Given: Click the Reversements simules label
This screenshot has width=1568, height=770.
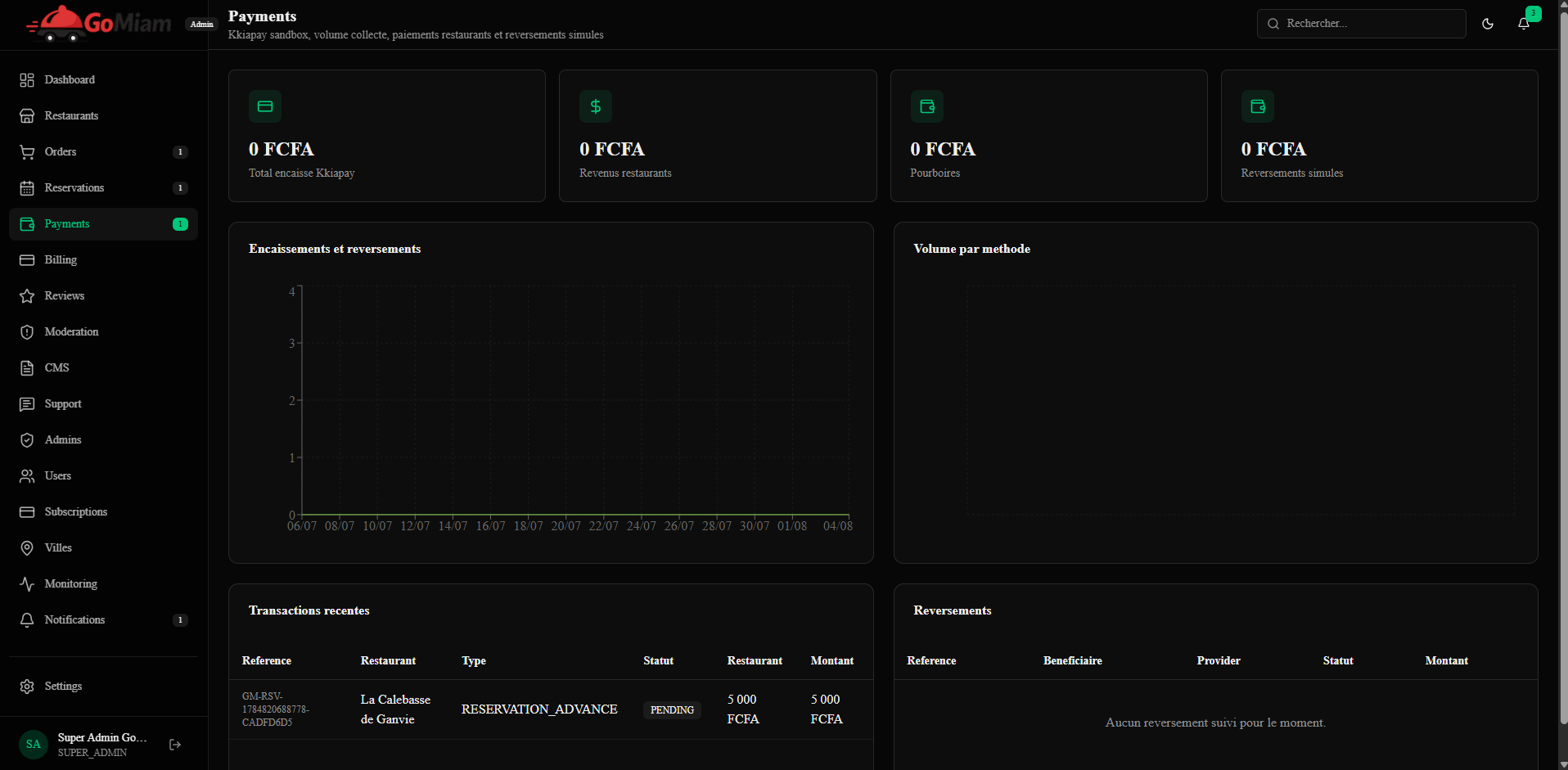Looking at the screenshot, I should (x=1292, y=173).
